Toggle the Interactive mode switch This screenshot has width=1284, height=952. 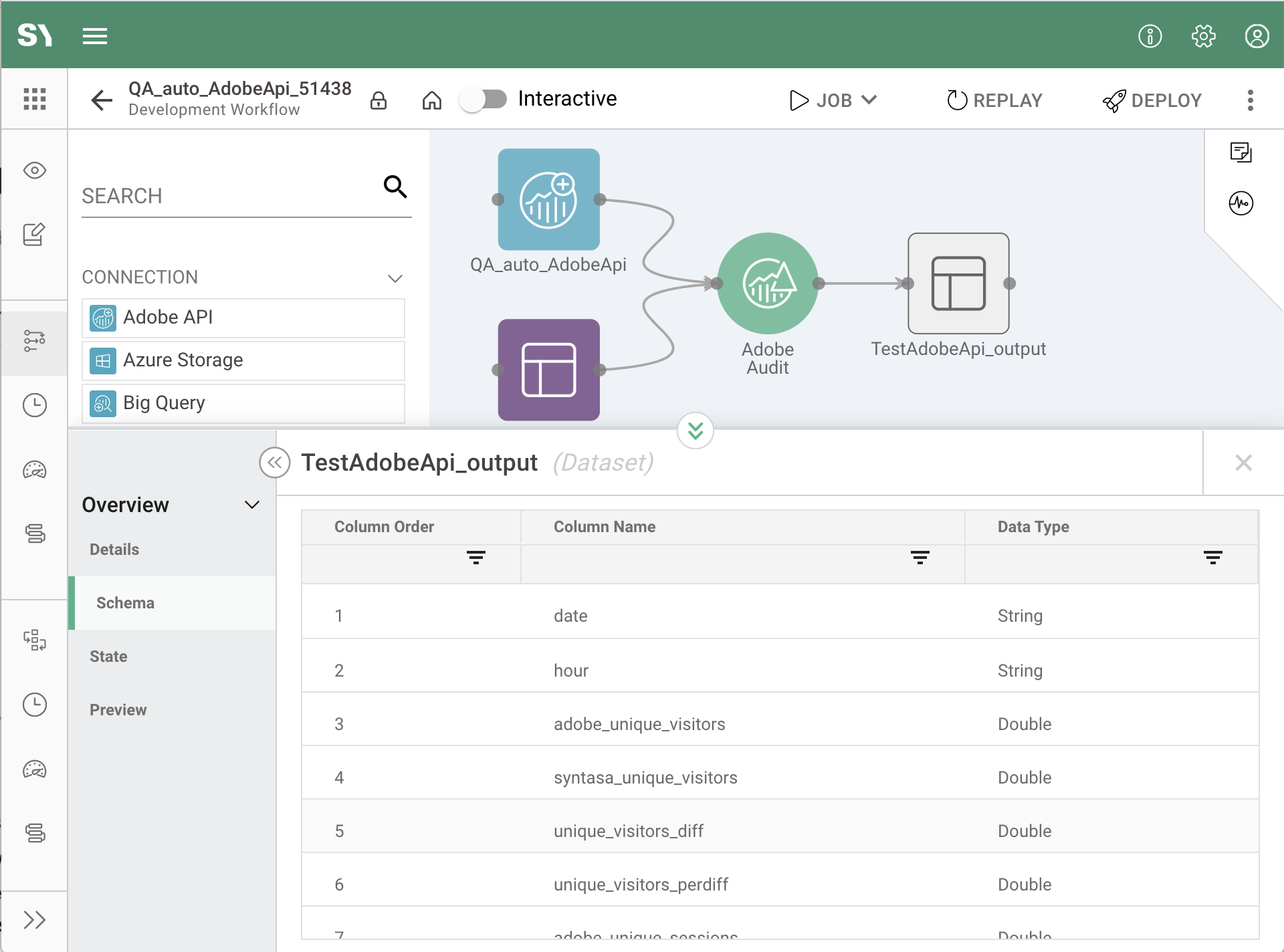point(484,100)
